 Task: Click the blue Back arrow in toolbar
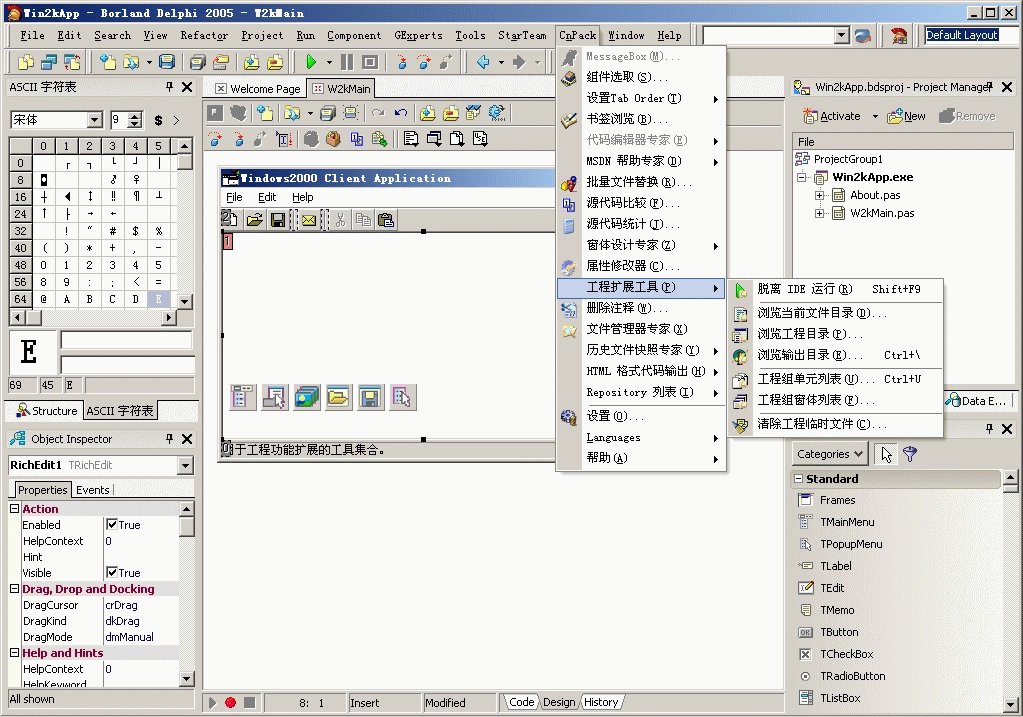[484, 62]
